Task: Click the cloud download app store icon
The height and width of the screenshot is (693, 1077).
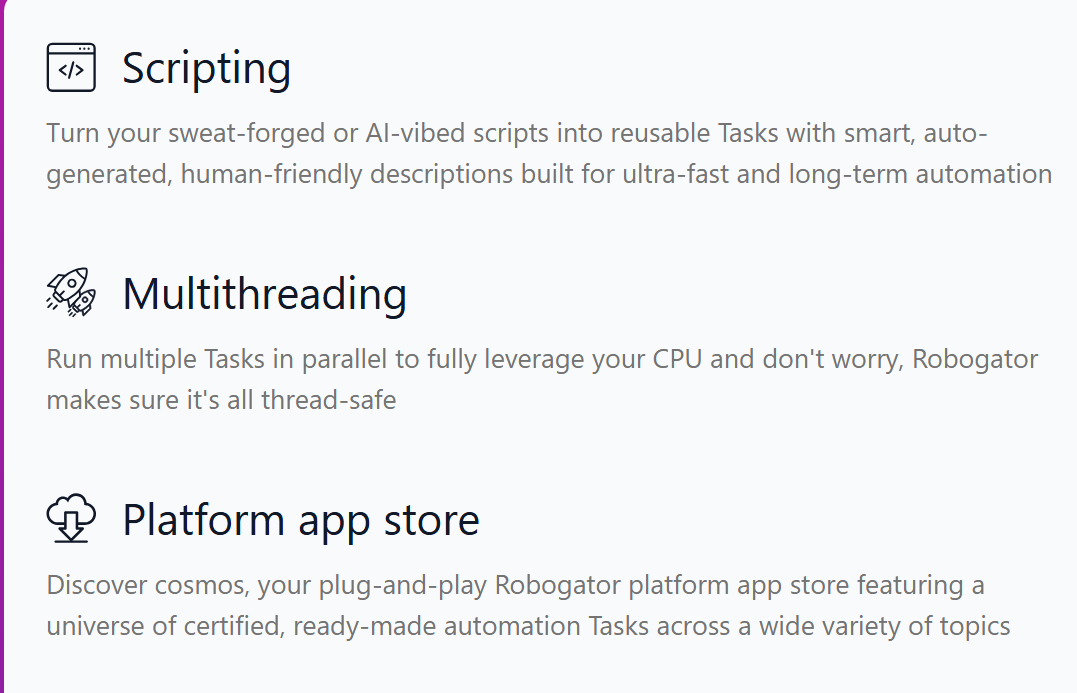Action: coord(71,519)
